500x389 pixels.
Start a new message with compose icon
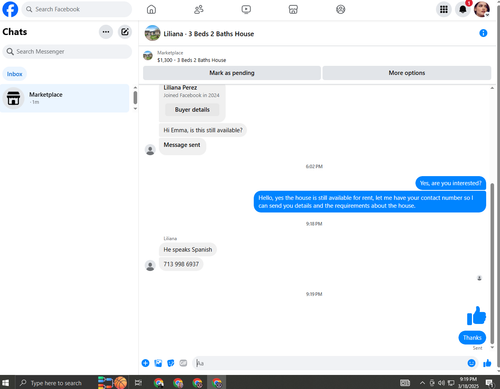125,32
